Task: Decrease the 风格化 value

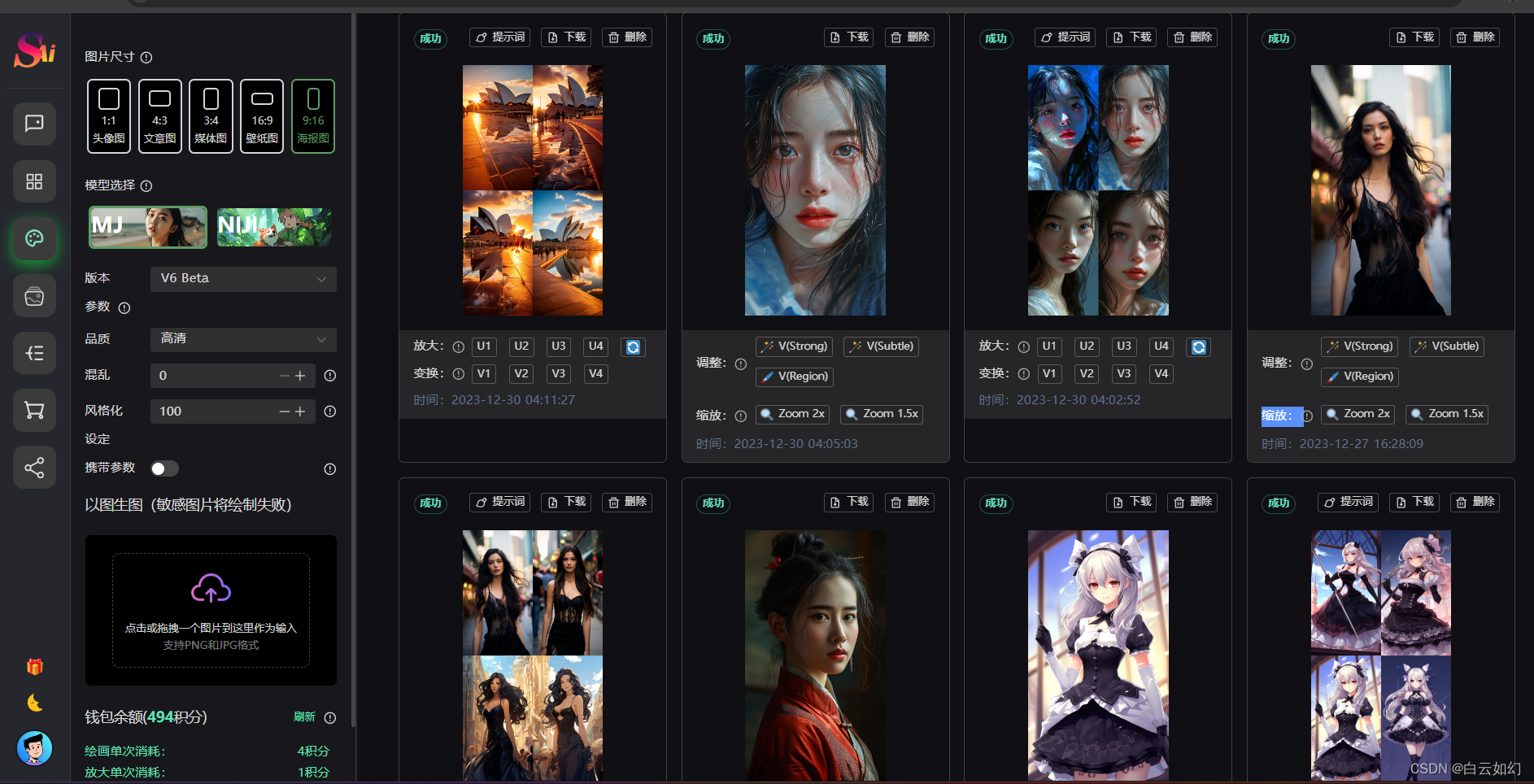Action: click(284, 412)
